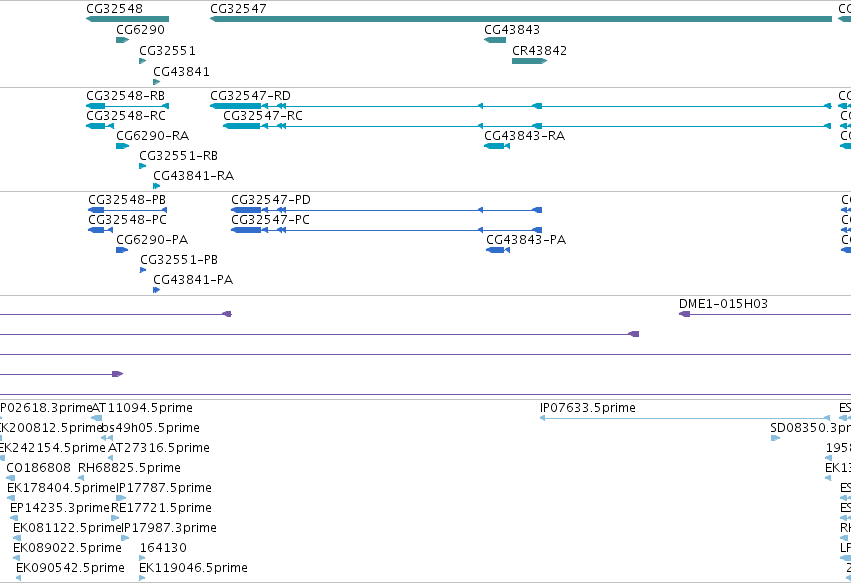
Task: Click the CG43843 gene arrow glyph
Action: (495, 40)
